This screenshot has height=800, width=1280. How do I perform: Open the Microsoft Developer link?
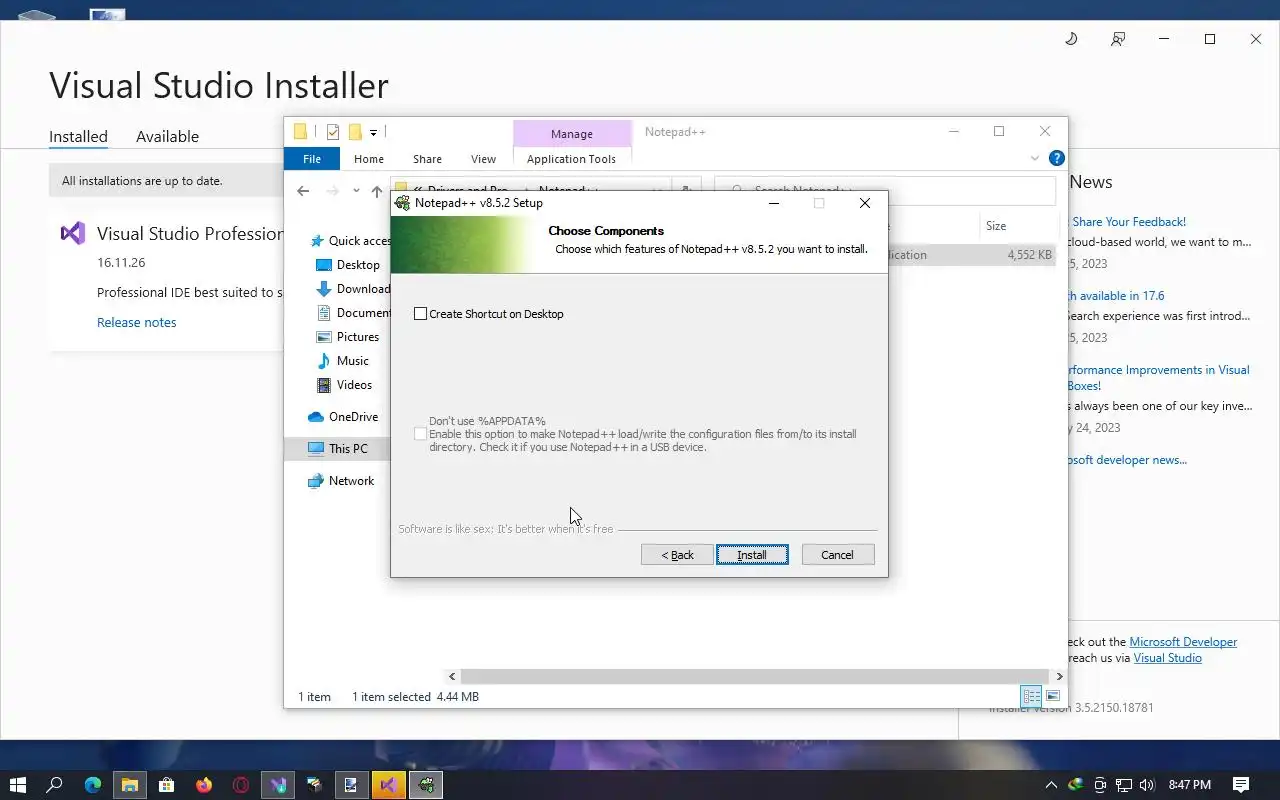pyautogui.click(x=1183, y=642)
